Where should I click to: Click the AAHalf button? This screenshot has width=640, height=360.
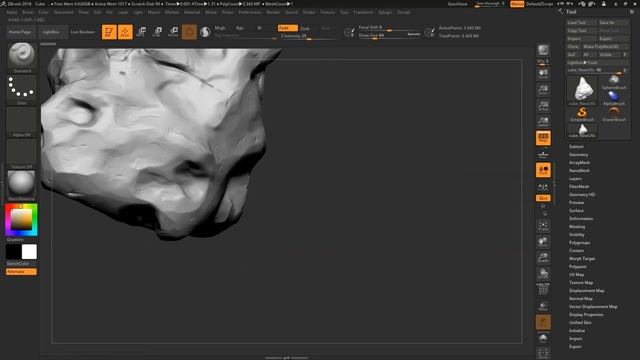(543, 122)
